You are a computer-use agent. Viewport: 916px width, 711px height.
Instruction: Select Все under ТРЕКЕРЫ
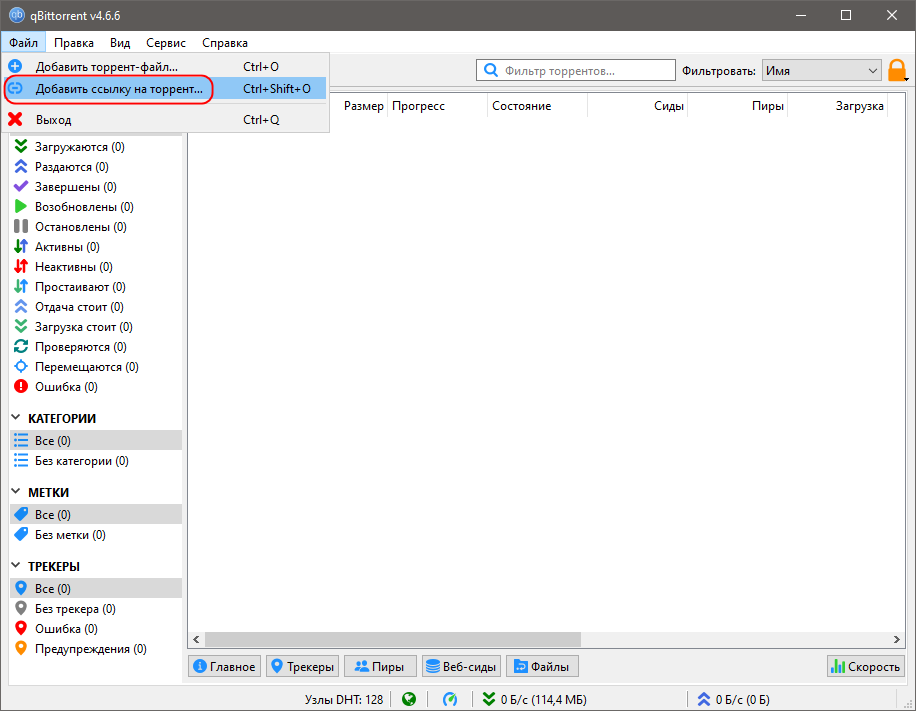[x=96, y=588]
